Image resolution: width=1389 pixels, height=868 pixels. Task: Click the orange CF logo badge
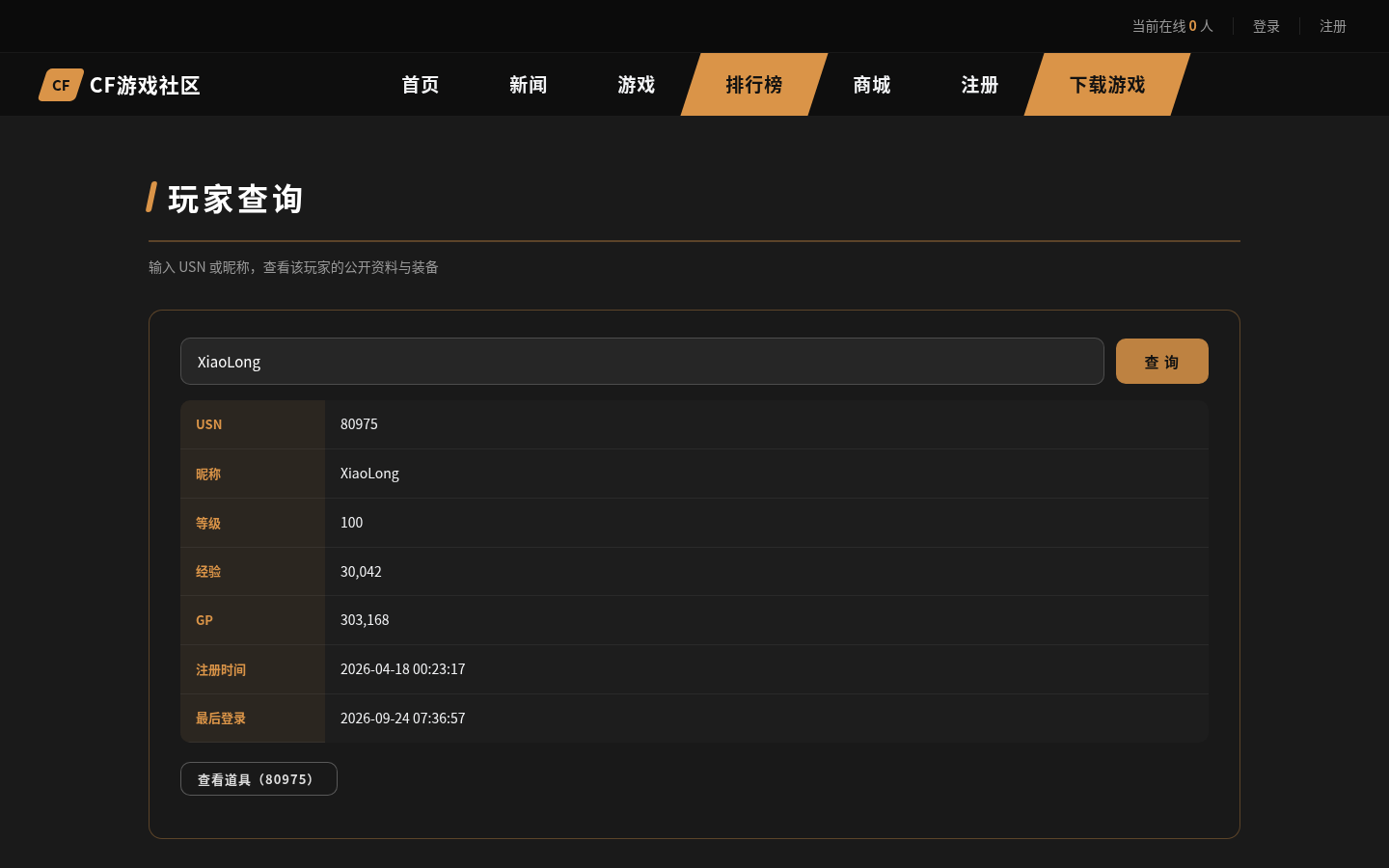(x=61, y=85)
